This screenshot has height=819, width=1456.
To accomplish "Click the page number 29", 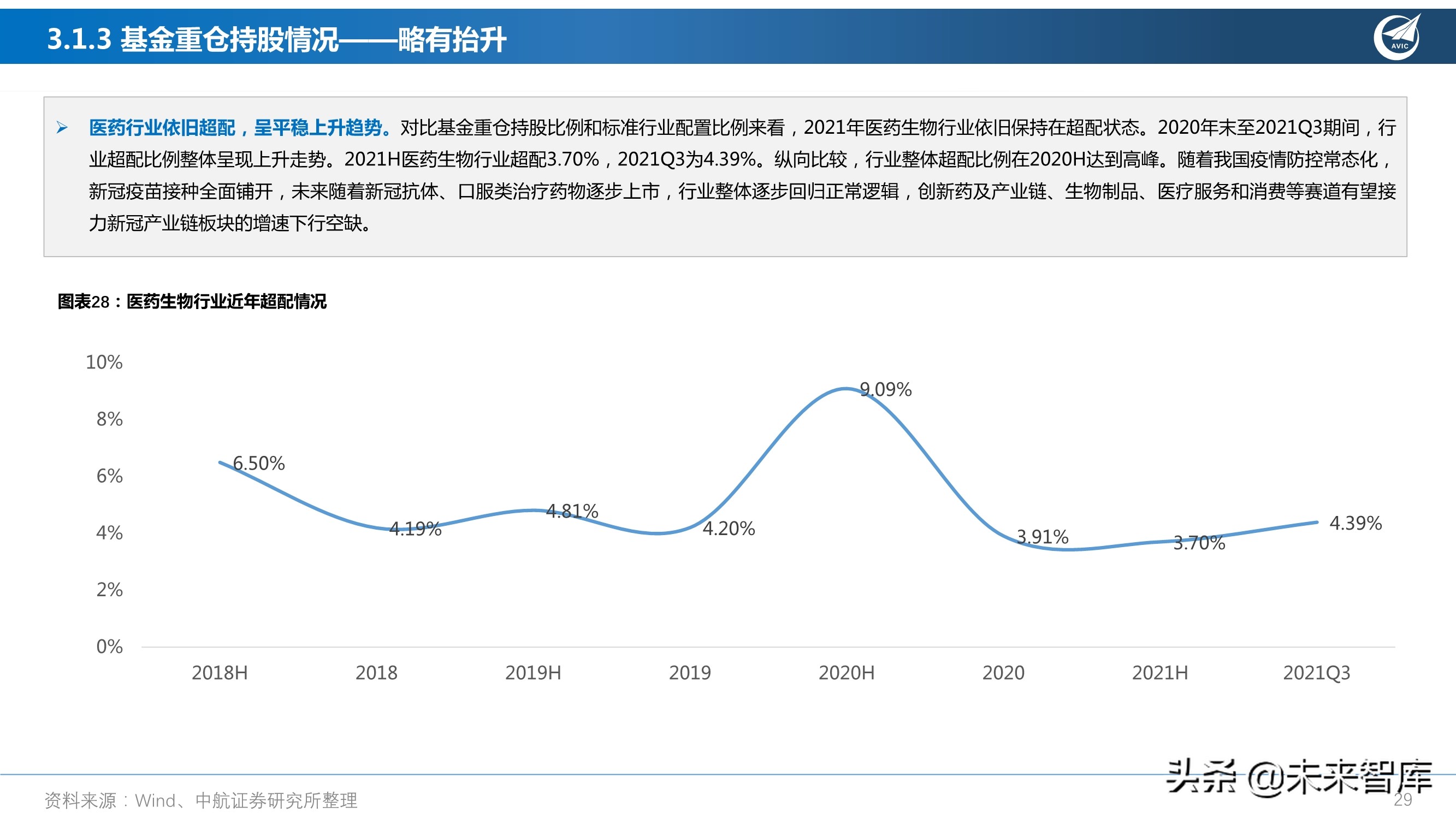I will pos(1402,800).
